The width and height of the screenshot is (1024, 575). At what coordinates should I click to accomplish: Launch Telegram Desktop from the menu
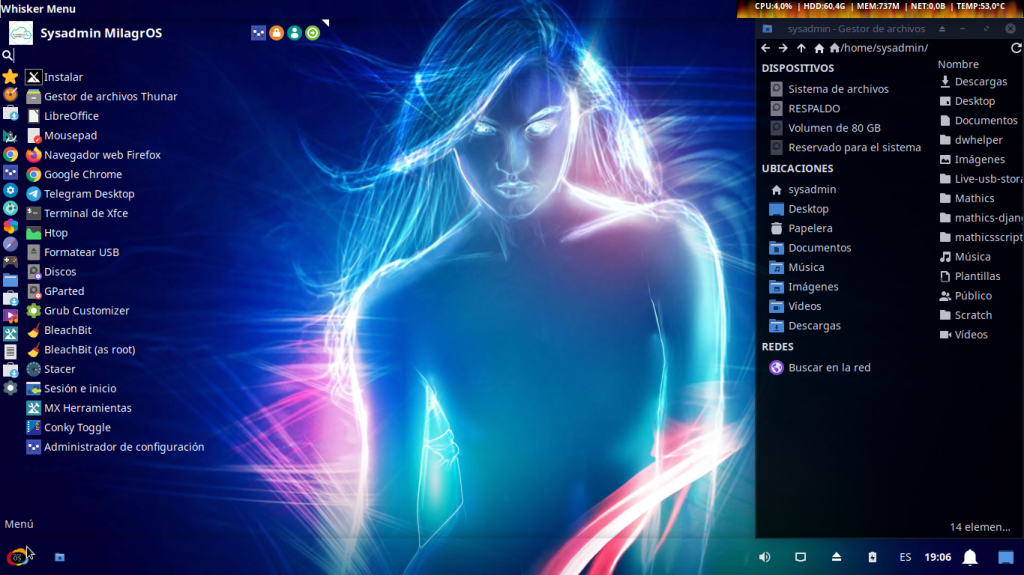coord(88,194)
